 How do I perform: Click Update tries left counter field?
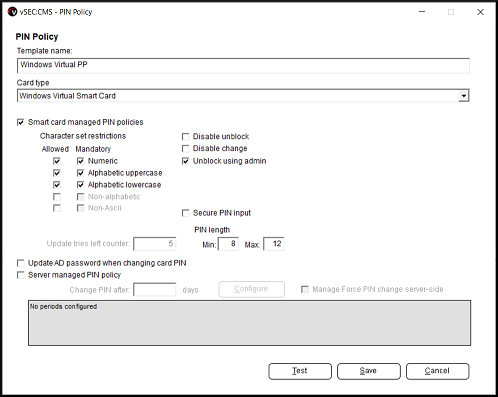(155, 244)
